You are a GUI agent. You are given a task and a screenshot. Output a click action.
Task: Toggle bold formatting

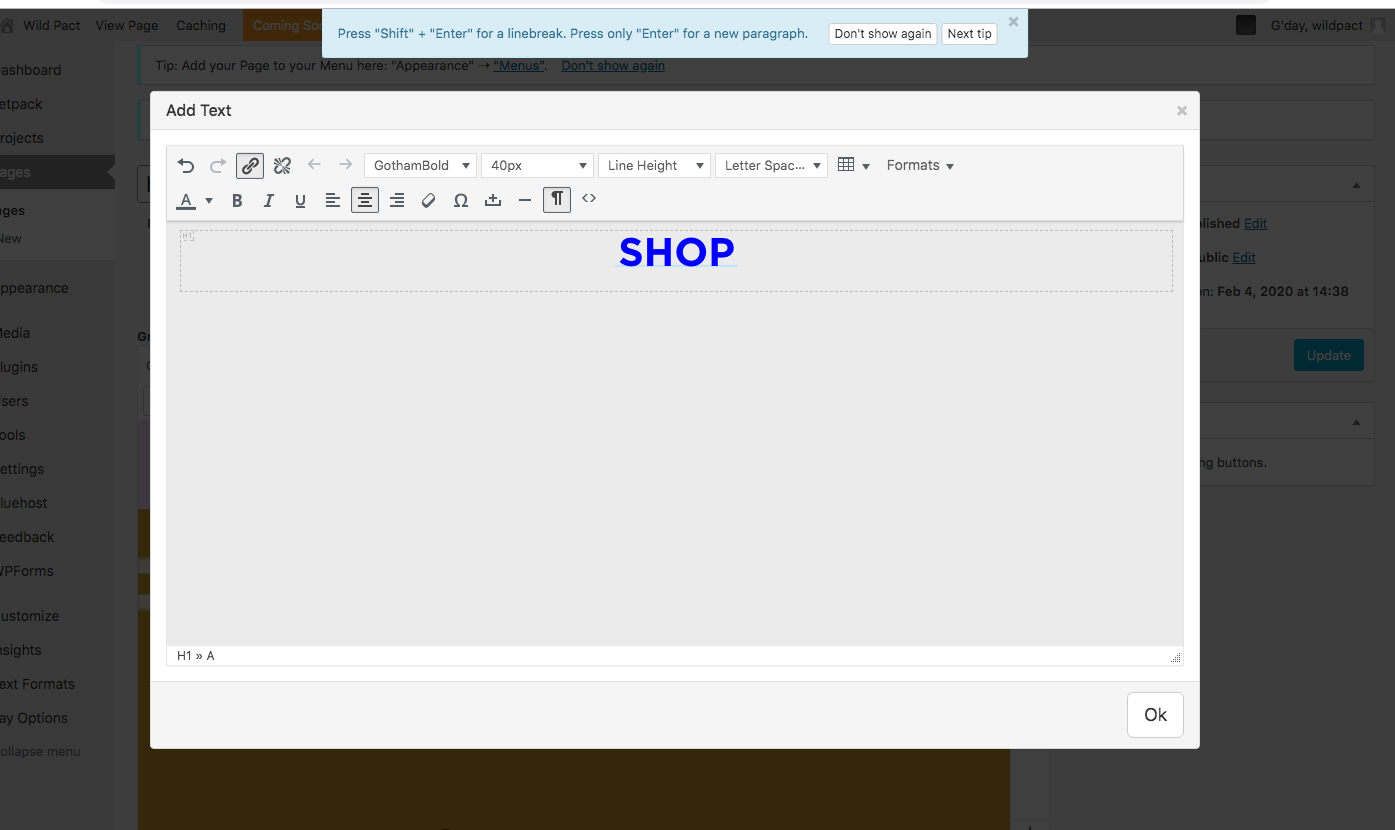[x=237, y=200]
